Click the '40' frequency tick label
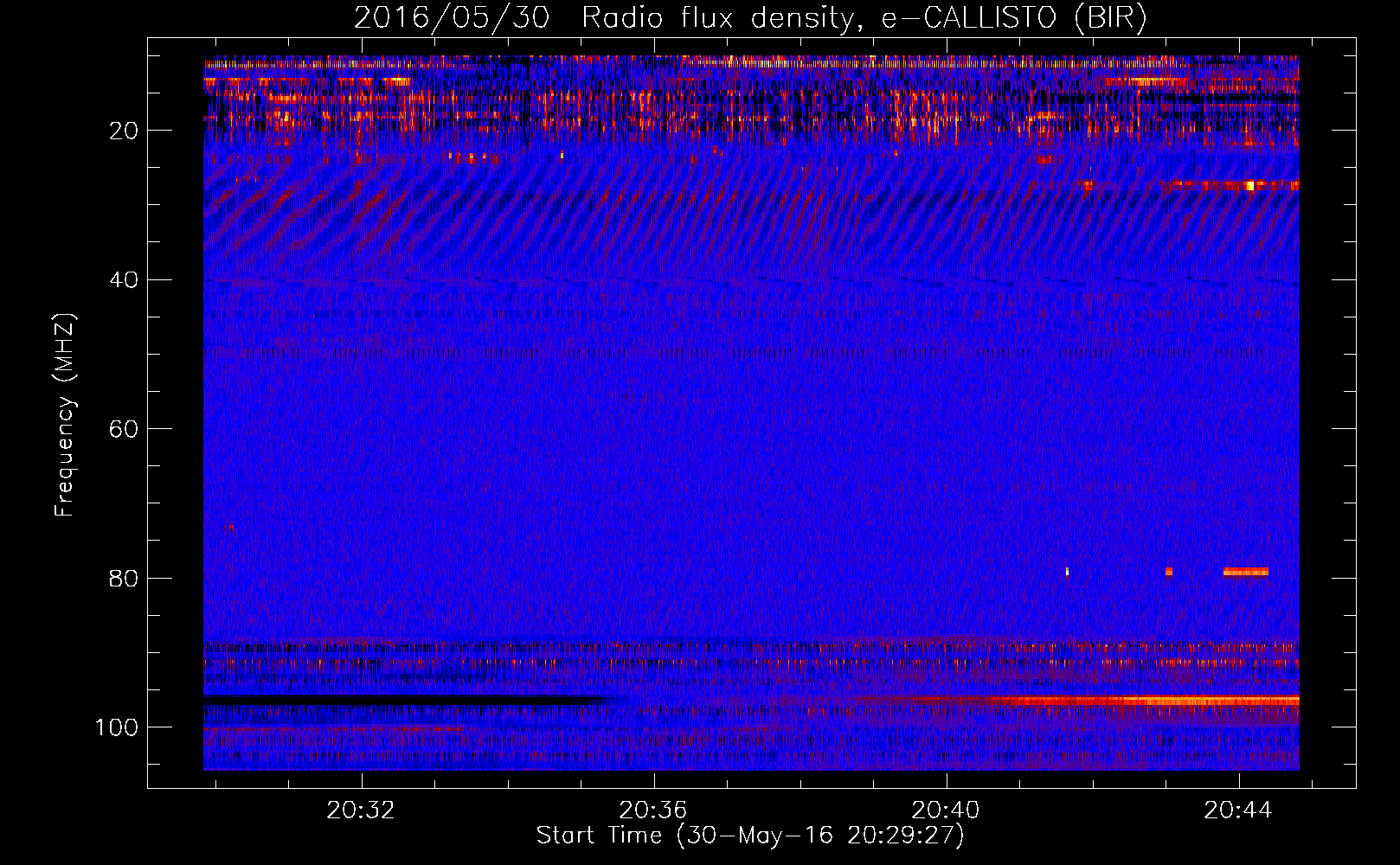This screenshot has width=1400, height=865. 125,280
